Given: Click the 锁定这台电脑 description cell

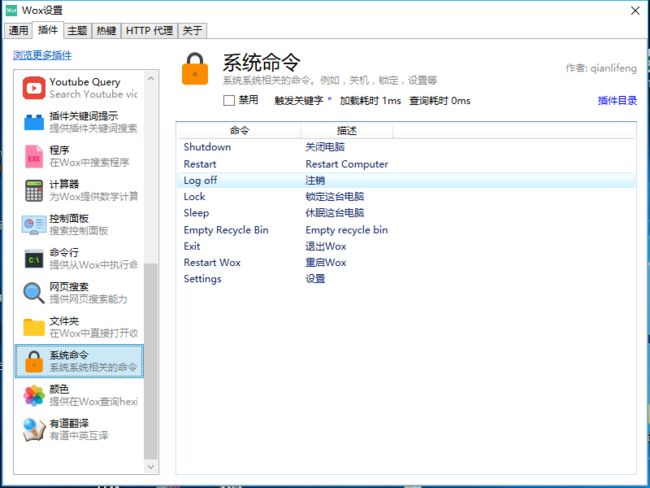Looking at the screenshot, I should click(335, 197).
